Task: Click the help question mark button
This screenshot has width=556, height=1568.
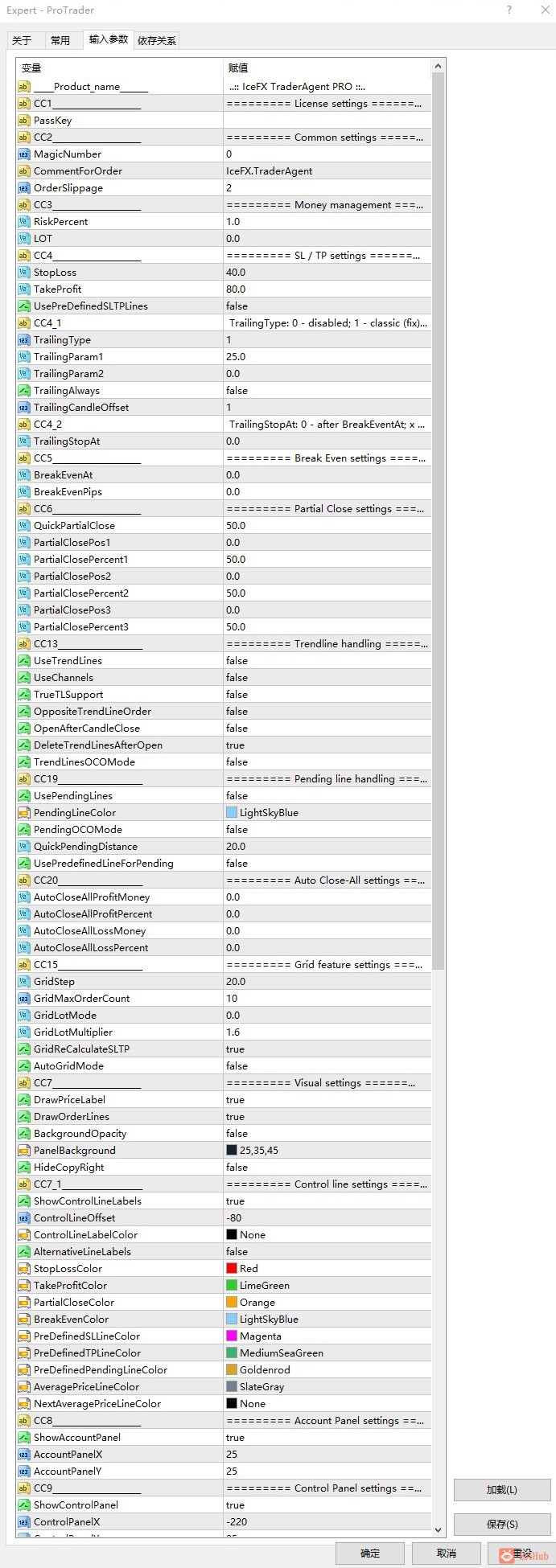Action: (x=509, y=10)
